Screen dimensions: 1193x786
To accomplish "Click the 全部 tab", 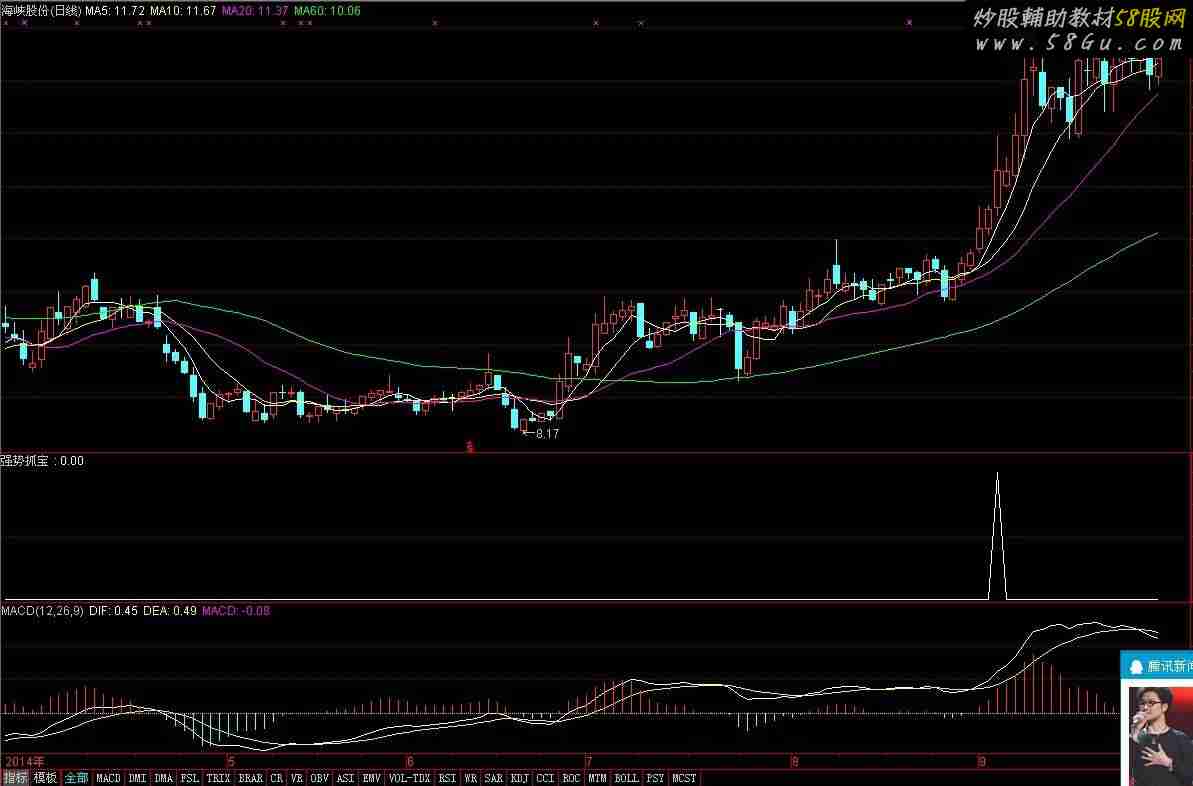I will point(76,778).
